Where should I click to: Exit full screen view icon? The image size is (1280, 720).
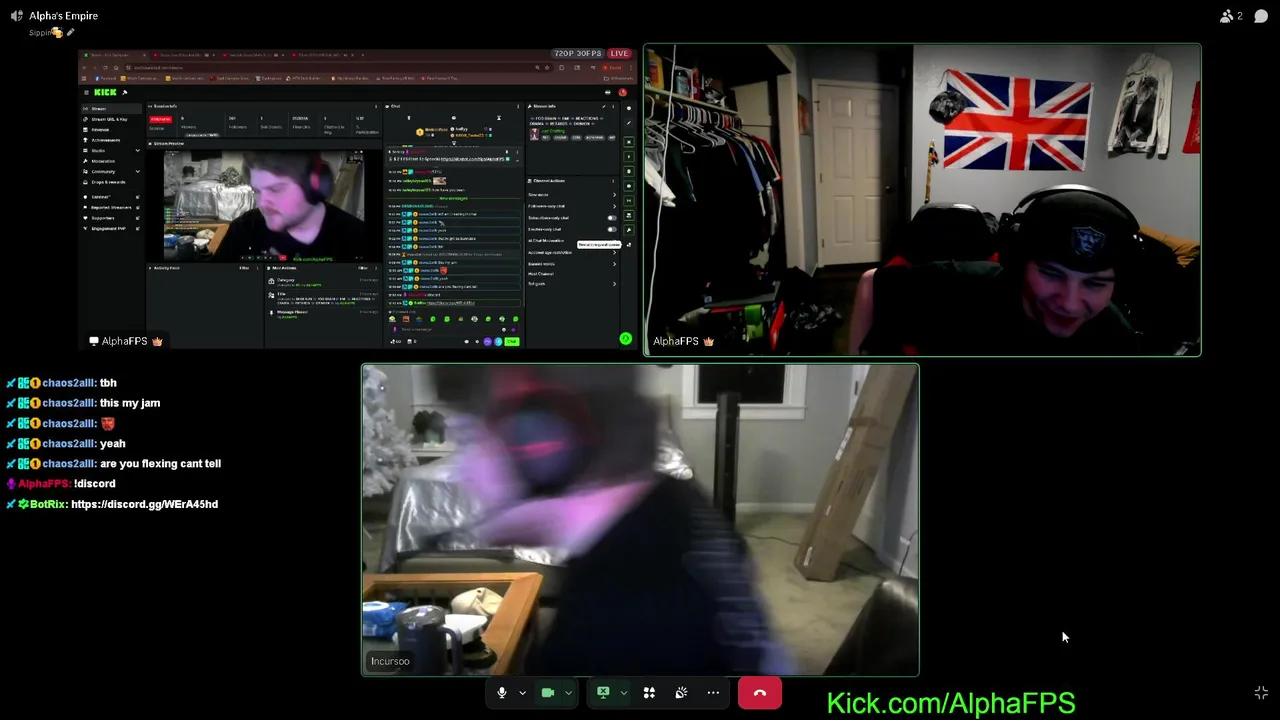[x=1261, y=692]
